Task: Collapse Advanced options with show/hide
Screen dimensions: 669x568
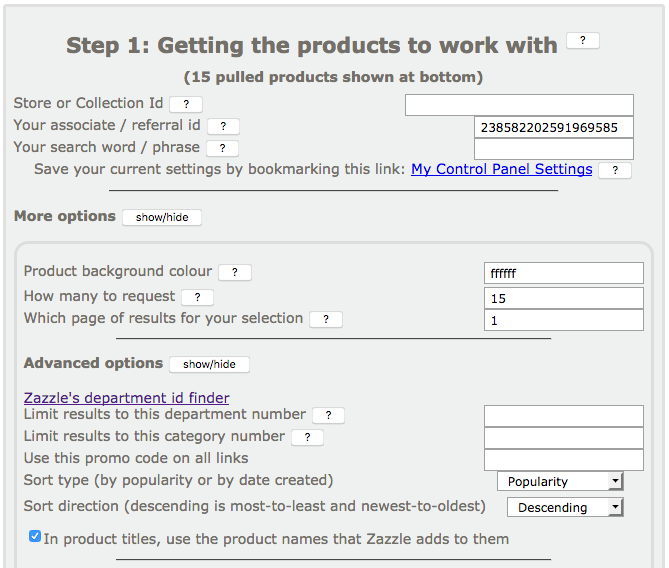Action: [x=209, y=365]
